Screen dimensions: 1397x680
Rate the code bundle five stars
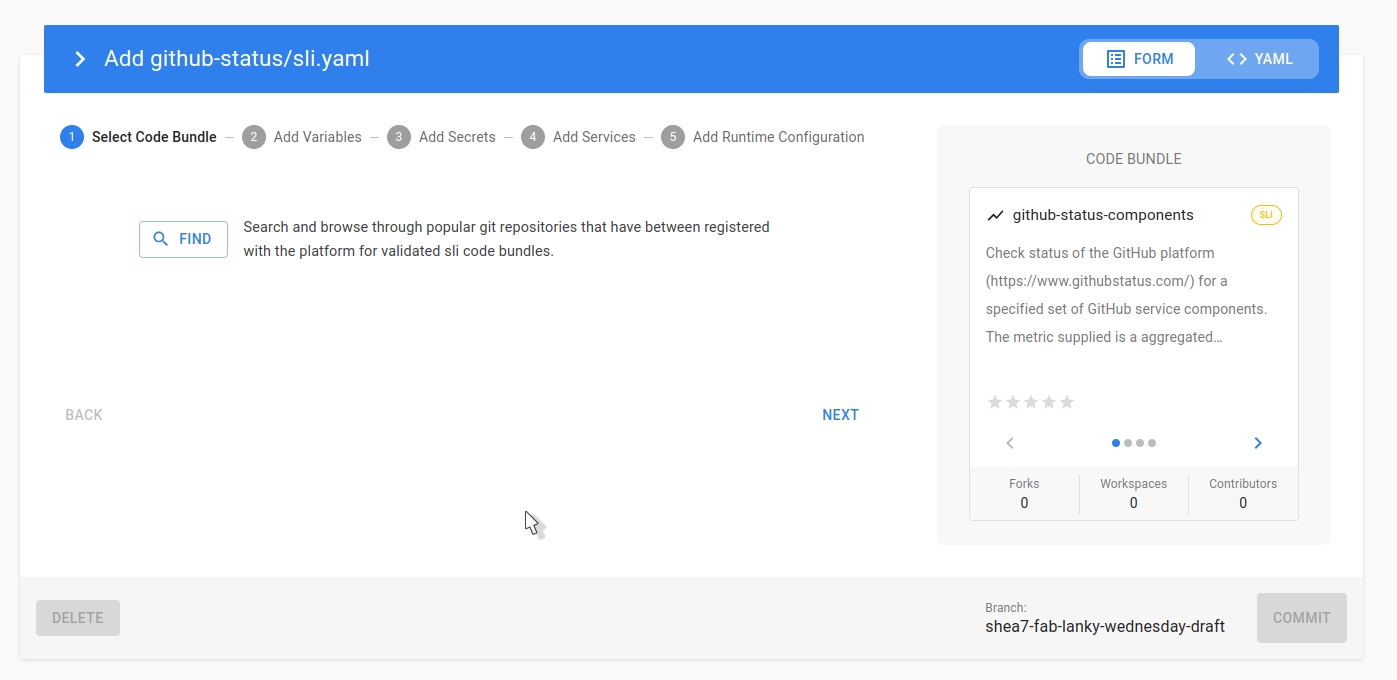pos(1067,402)
